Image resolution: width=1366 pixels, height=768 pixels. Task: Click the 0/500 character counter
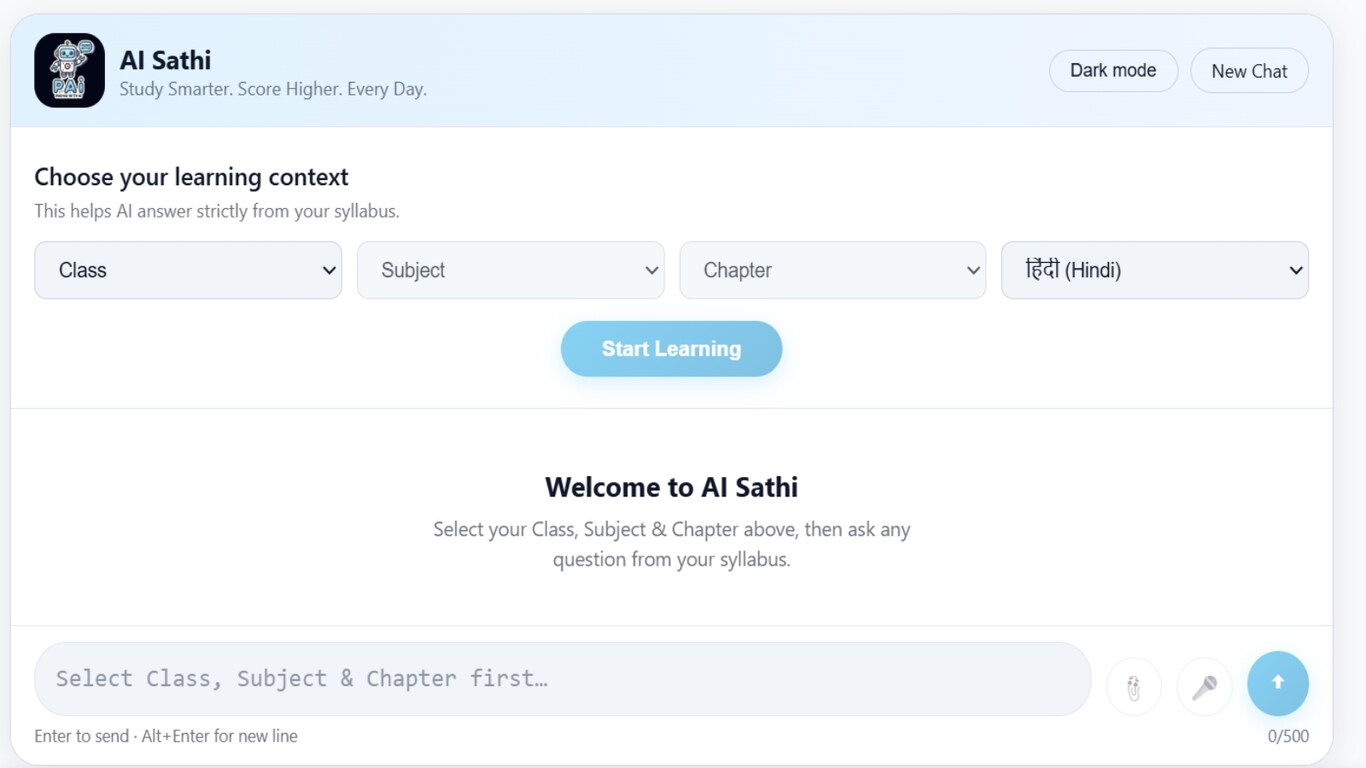[1288, 736]
